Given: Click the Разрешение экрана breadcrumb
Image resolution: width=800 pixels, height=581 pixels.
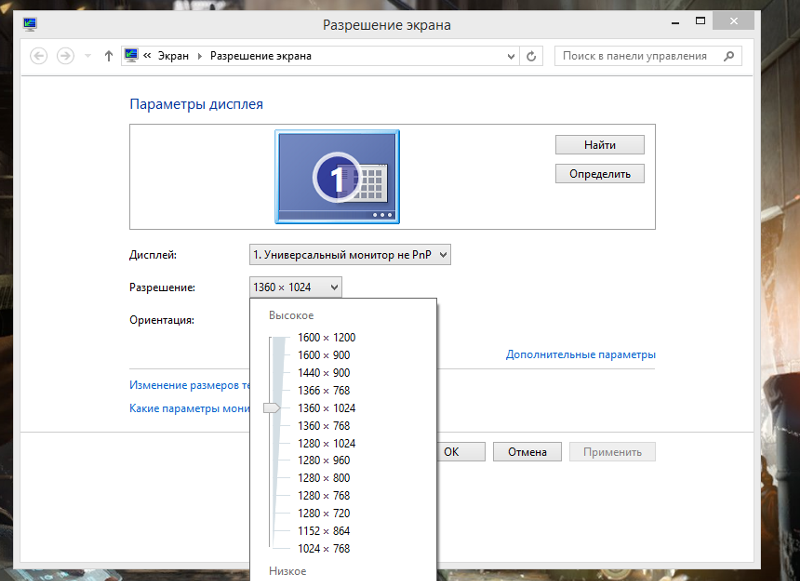Looking at the screenshot, I should [261, 56].
